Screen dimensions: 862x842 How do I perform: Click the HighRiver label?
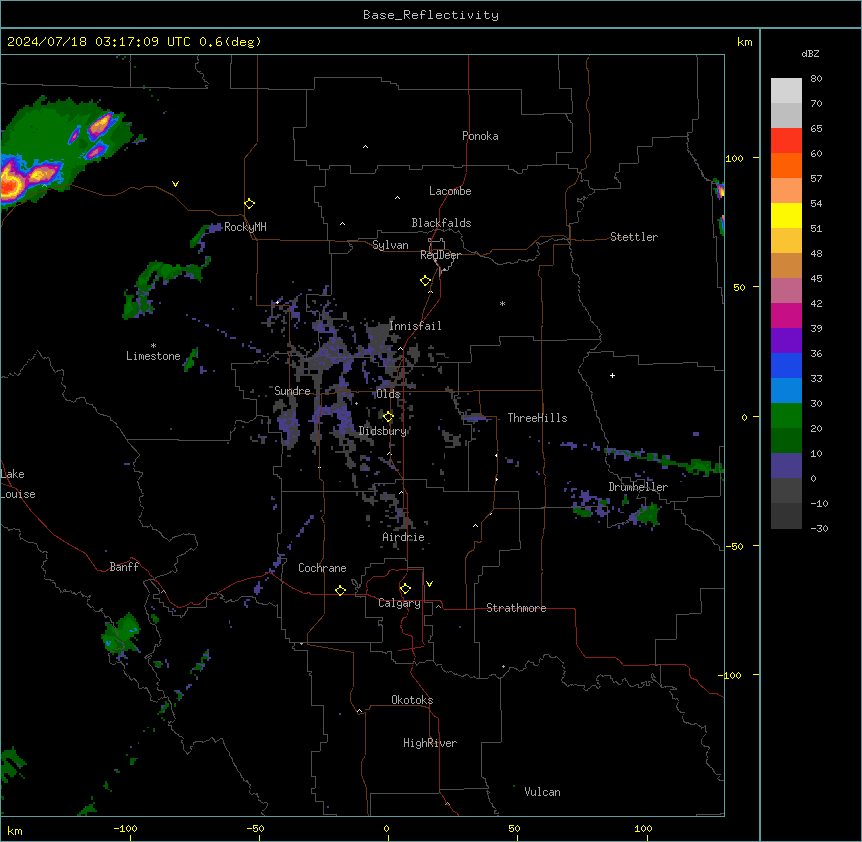(x=430, y=743)
